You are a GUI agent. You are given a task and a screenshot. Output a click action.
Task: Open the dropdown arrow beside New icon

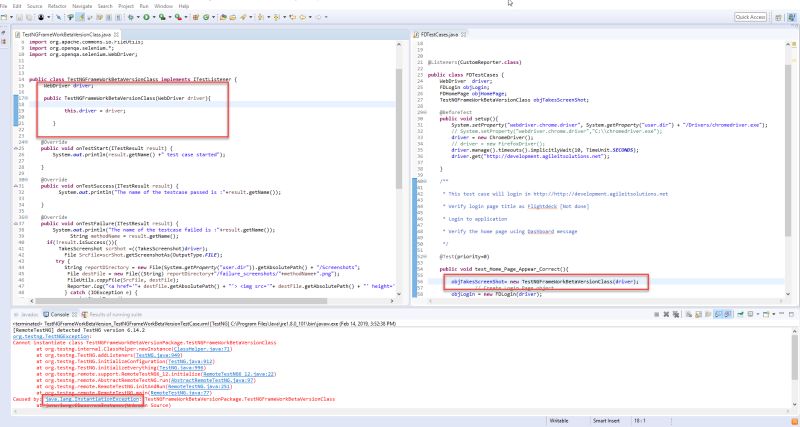11,17
